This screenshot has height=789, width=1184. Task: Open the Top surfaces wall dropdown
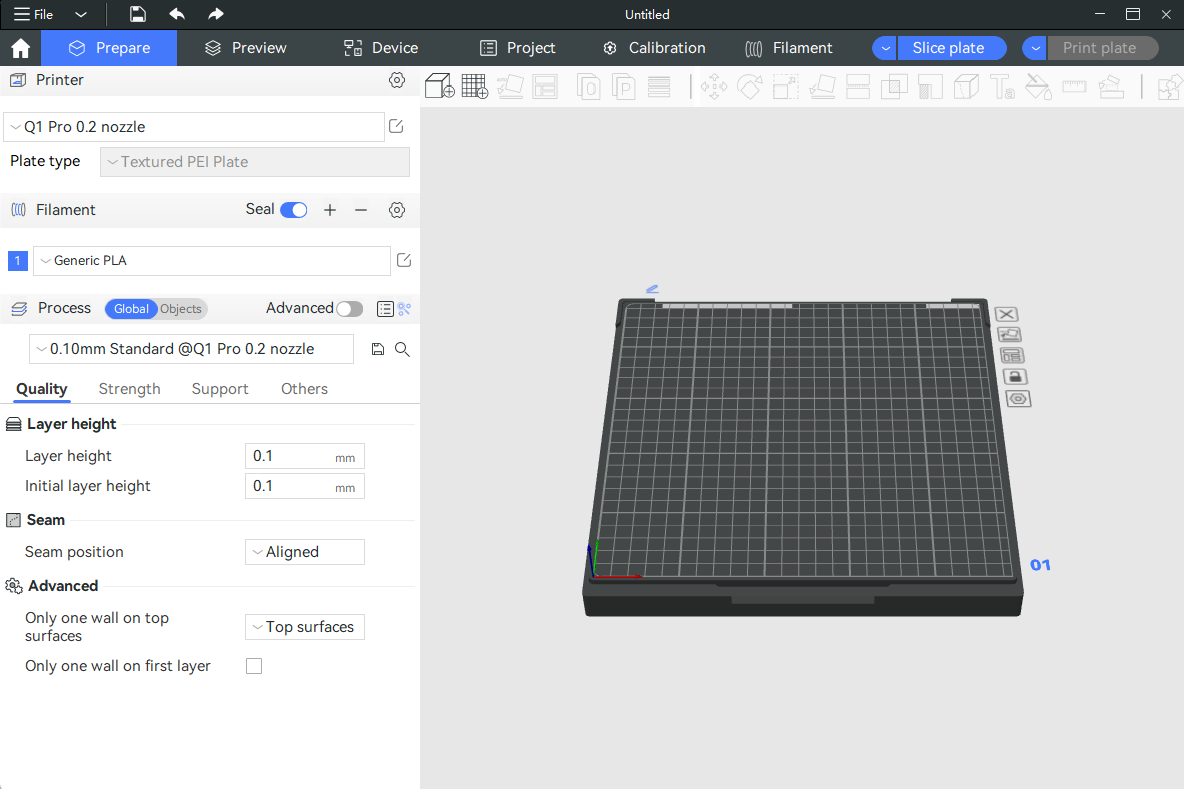point(305,627)
